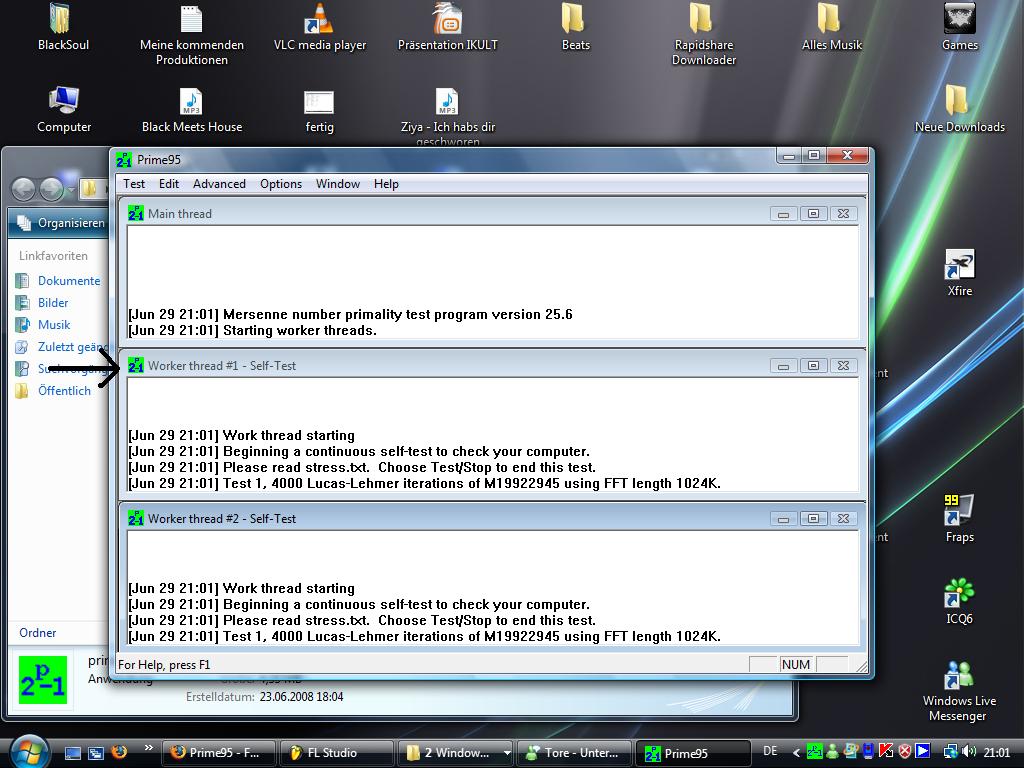Click the taskbar clock 21:01
The height and width of the screenshot is (768, 1024).
click(997, 752)
